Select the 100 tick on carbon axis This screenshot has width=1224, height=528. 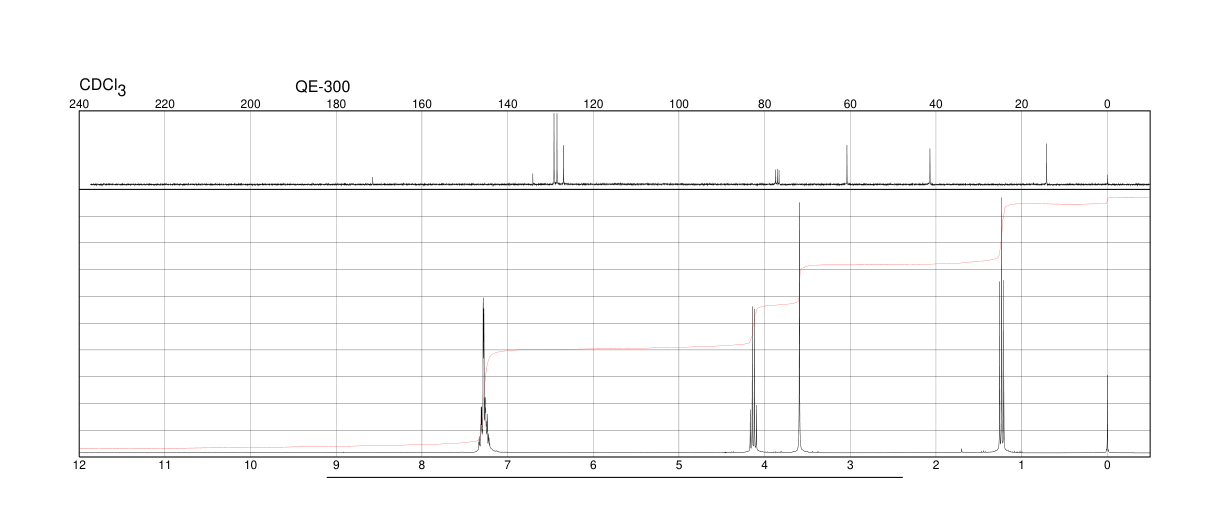[679, 104]
